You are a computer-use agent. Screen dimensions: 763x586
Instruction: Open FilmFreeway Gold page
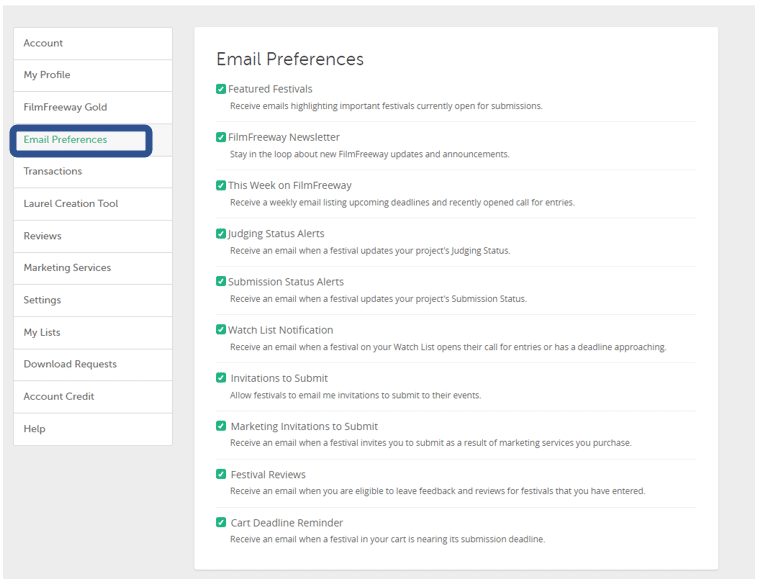pyautogui.click(x=93, y=108)
